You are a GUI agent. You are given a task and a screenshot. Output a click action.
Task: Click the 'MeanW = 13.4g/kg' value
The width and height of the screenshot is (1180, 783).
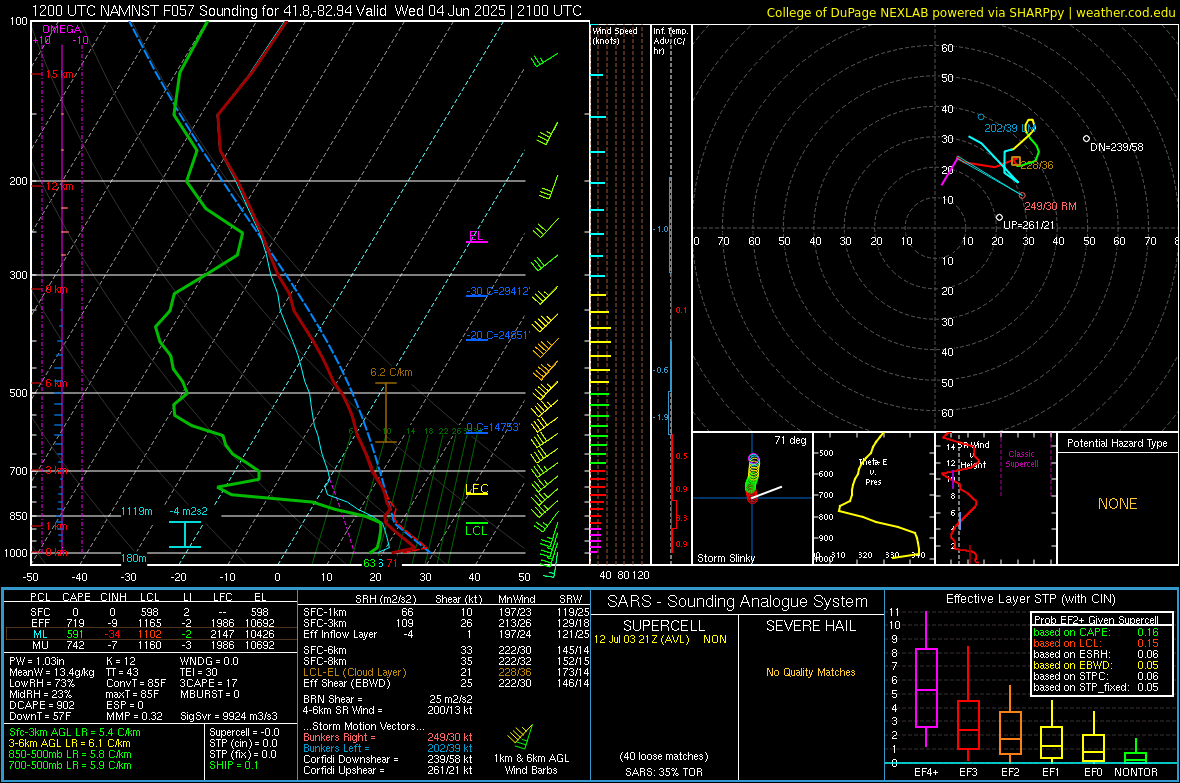coord(52,672)
